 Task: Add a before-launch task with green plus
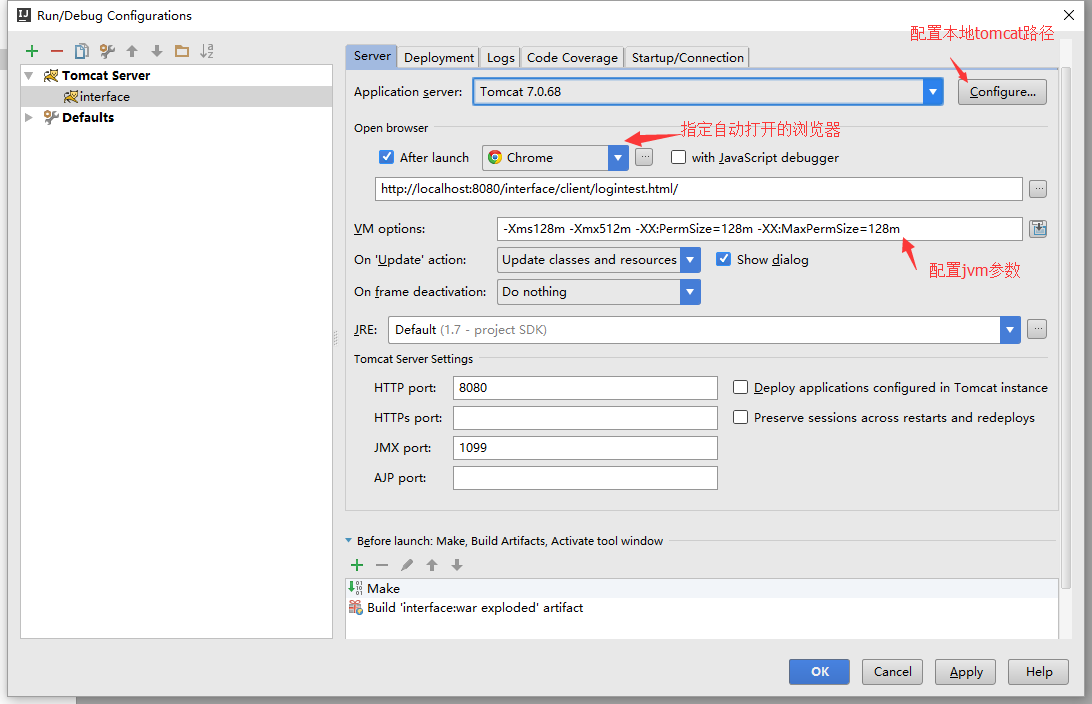point(357,565)
